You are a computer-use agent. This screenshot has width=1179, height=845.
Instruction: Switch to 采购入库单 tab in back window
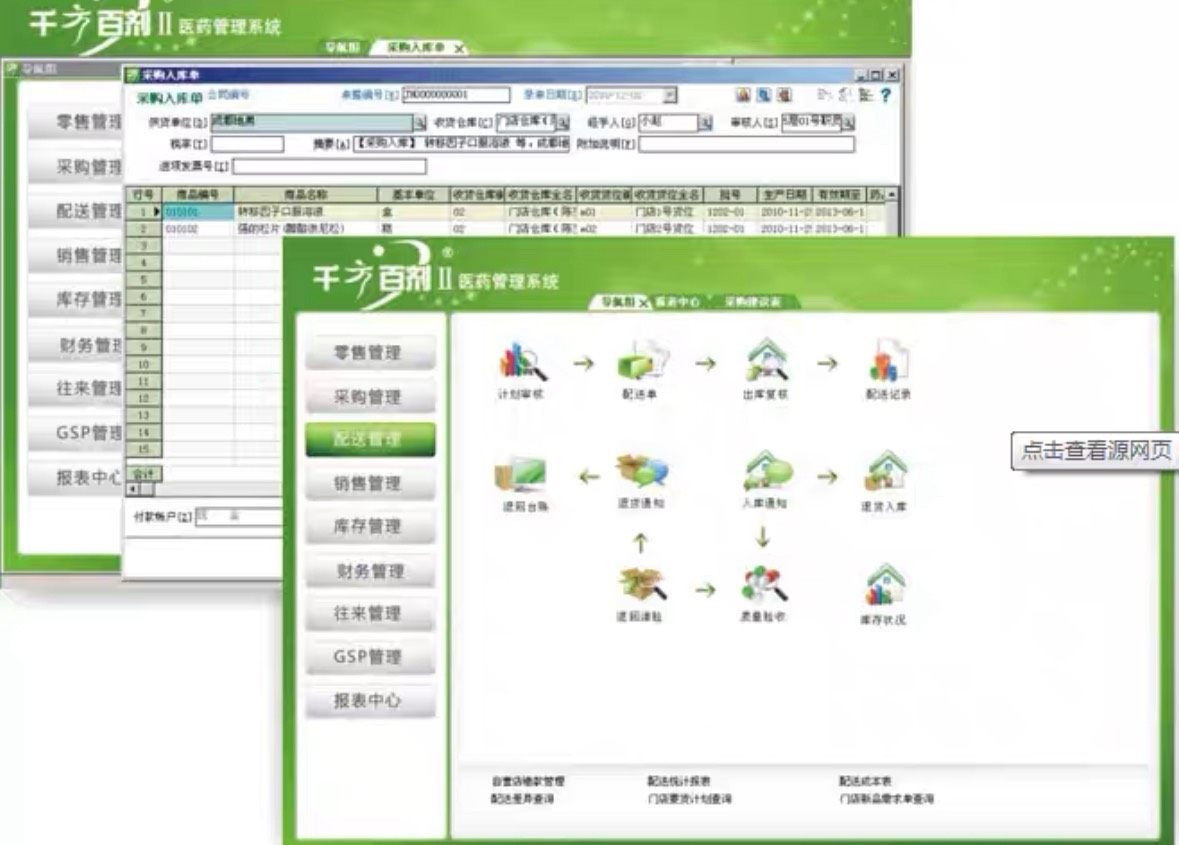pos(415,47)
